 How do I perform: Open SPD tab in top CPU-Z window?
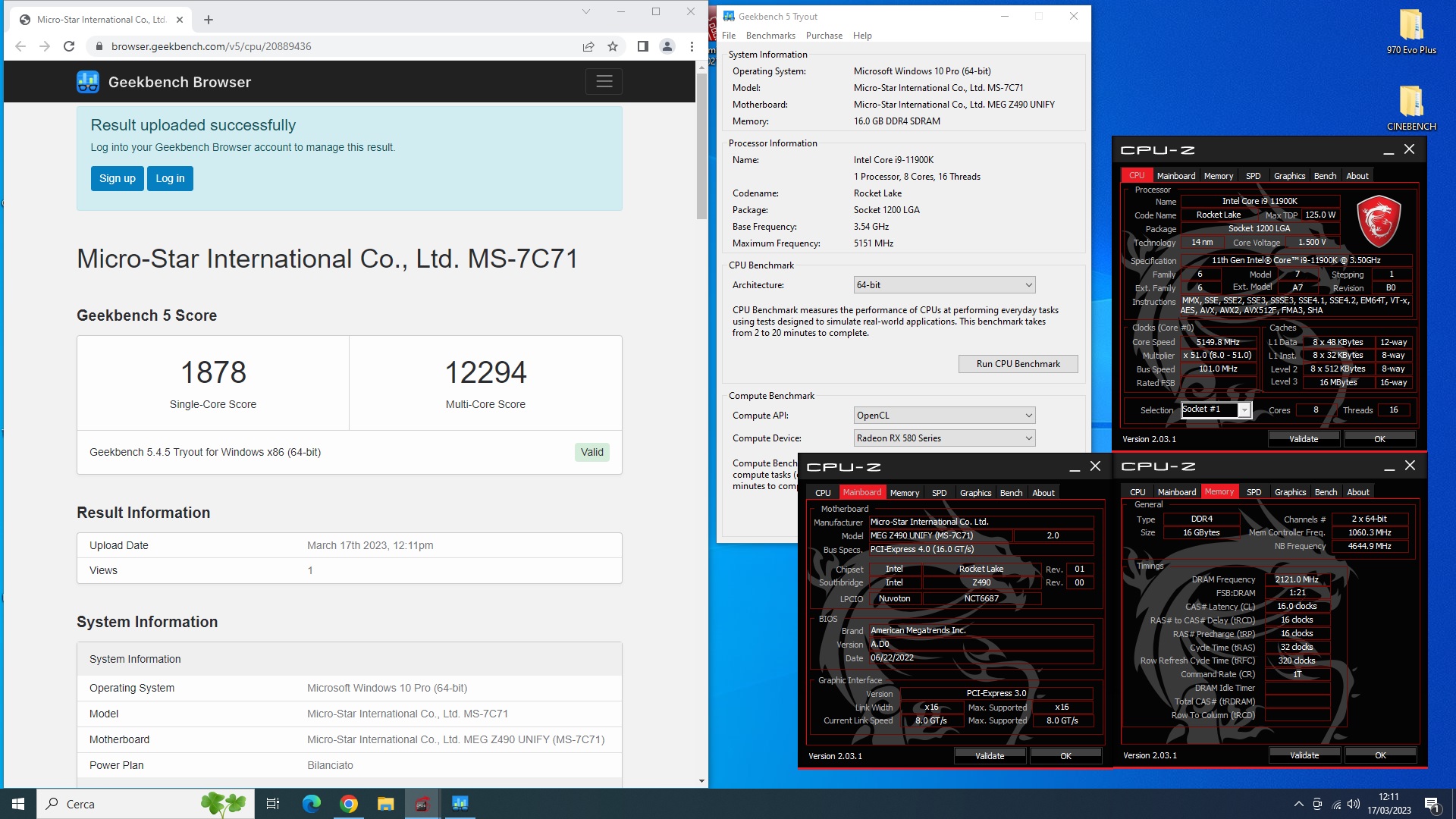[1254, 176]
